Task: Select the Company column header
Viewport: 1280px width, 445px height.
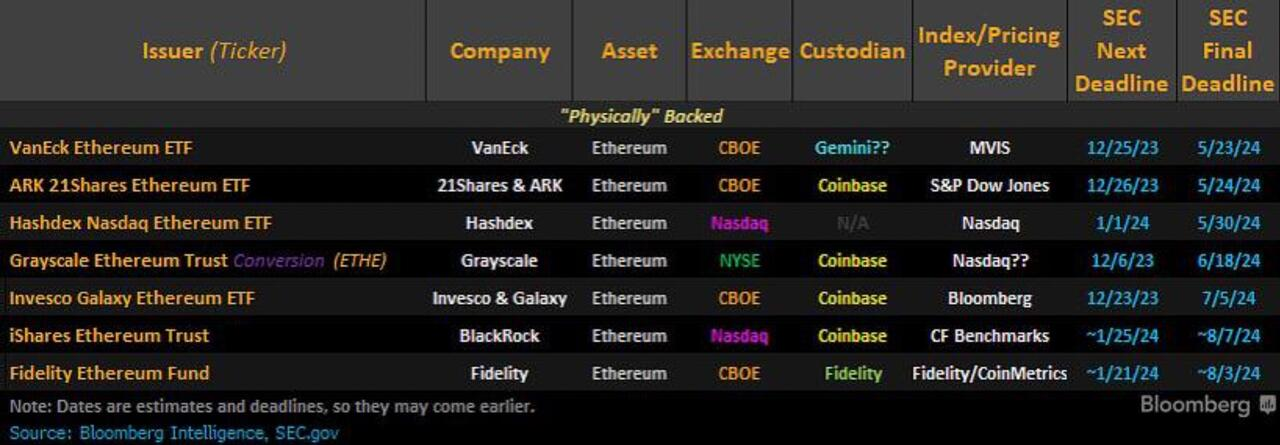Action: click(499, 51)
